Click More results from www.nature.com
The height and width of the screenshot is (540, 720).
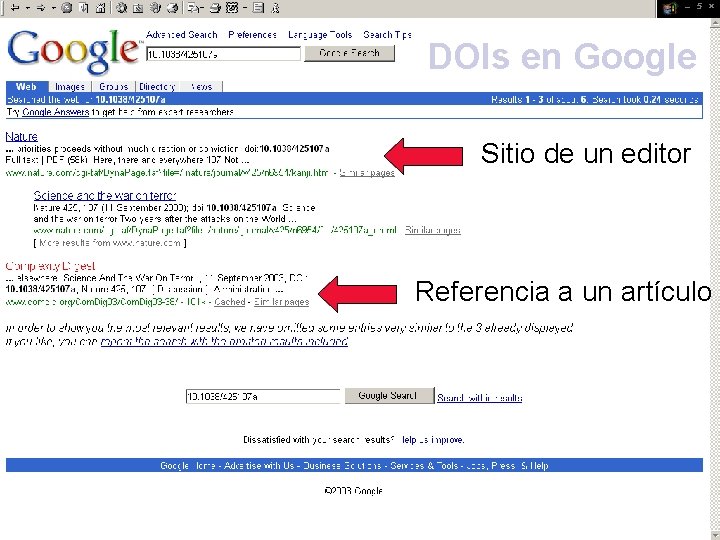click(x=110, y=243)
